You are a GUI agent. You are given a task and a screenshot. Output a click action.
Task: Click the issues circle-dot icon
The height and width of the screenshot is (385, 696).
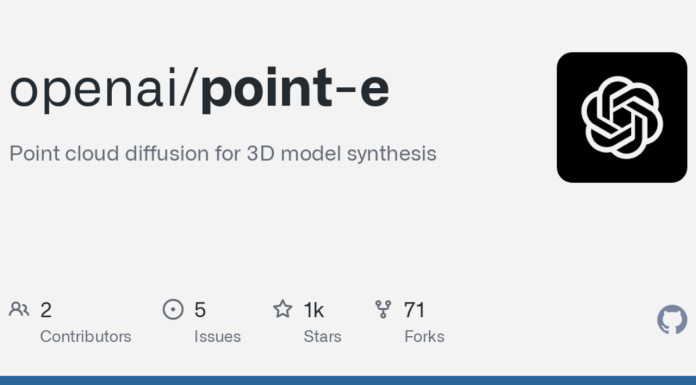(x=173, y=309)
